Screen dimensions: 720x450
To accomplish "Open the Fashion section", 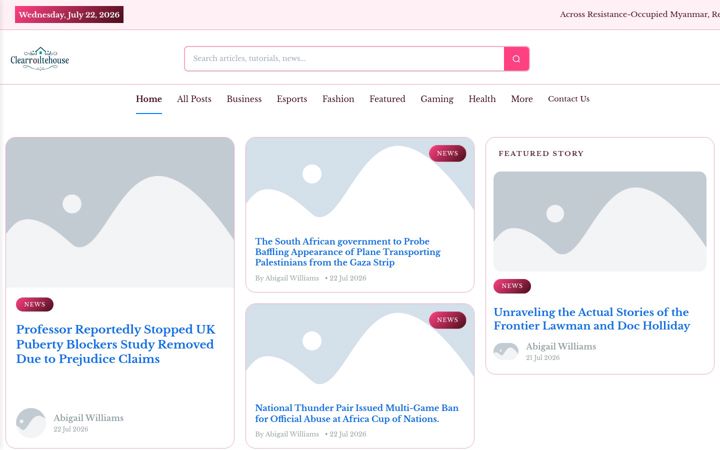I will (x=338, y=99).
